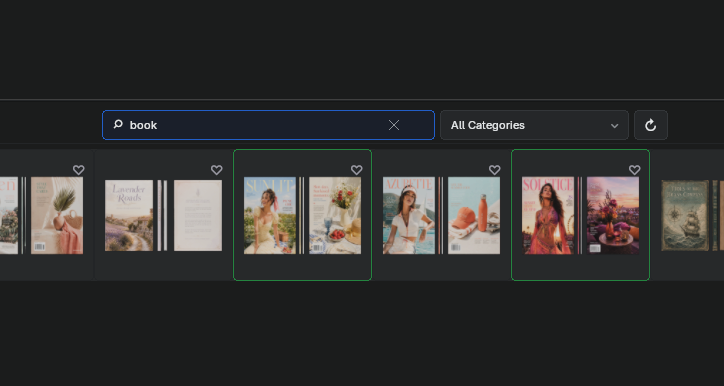724x386 pixels.
Task: Favorite the AZURETTE magazine with its heart
Action: click(495, 170)
